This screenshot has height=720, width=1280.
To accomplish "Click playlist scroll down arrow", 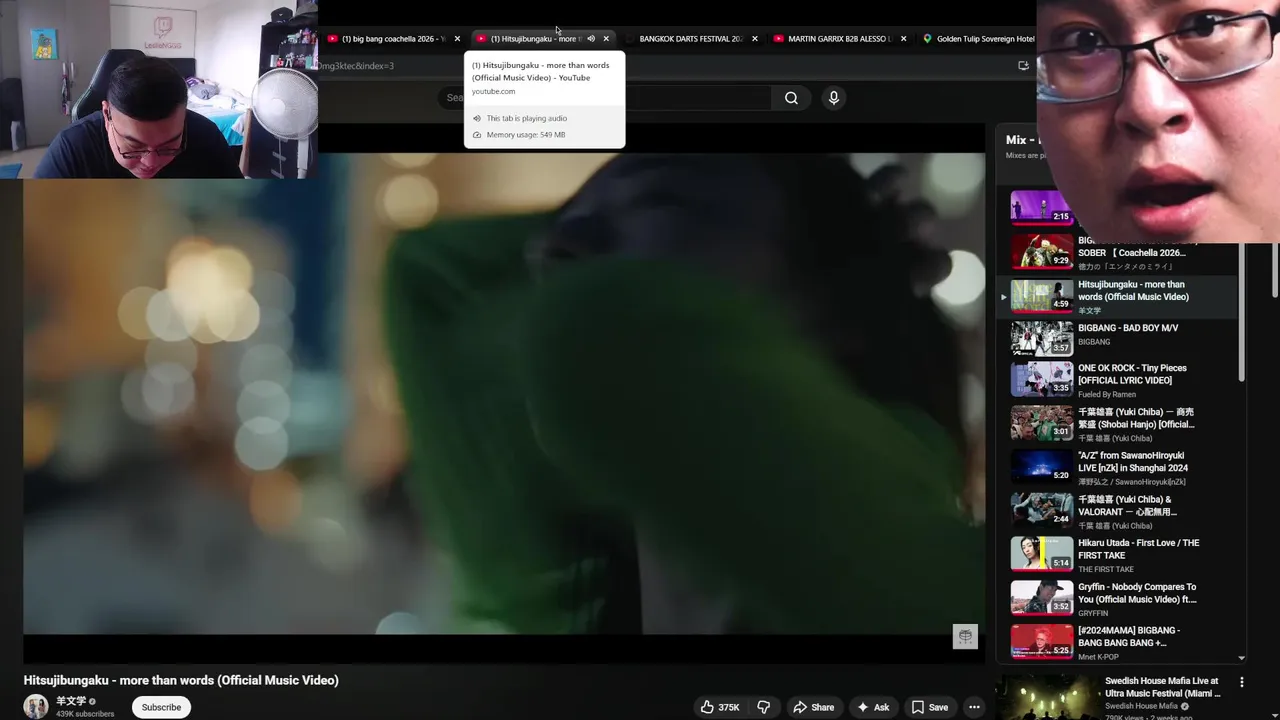I will point(1242,658).
